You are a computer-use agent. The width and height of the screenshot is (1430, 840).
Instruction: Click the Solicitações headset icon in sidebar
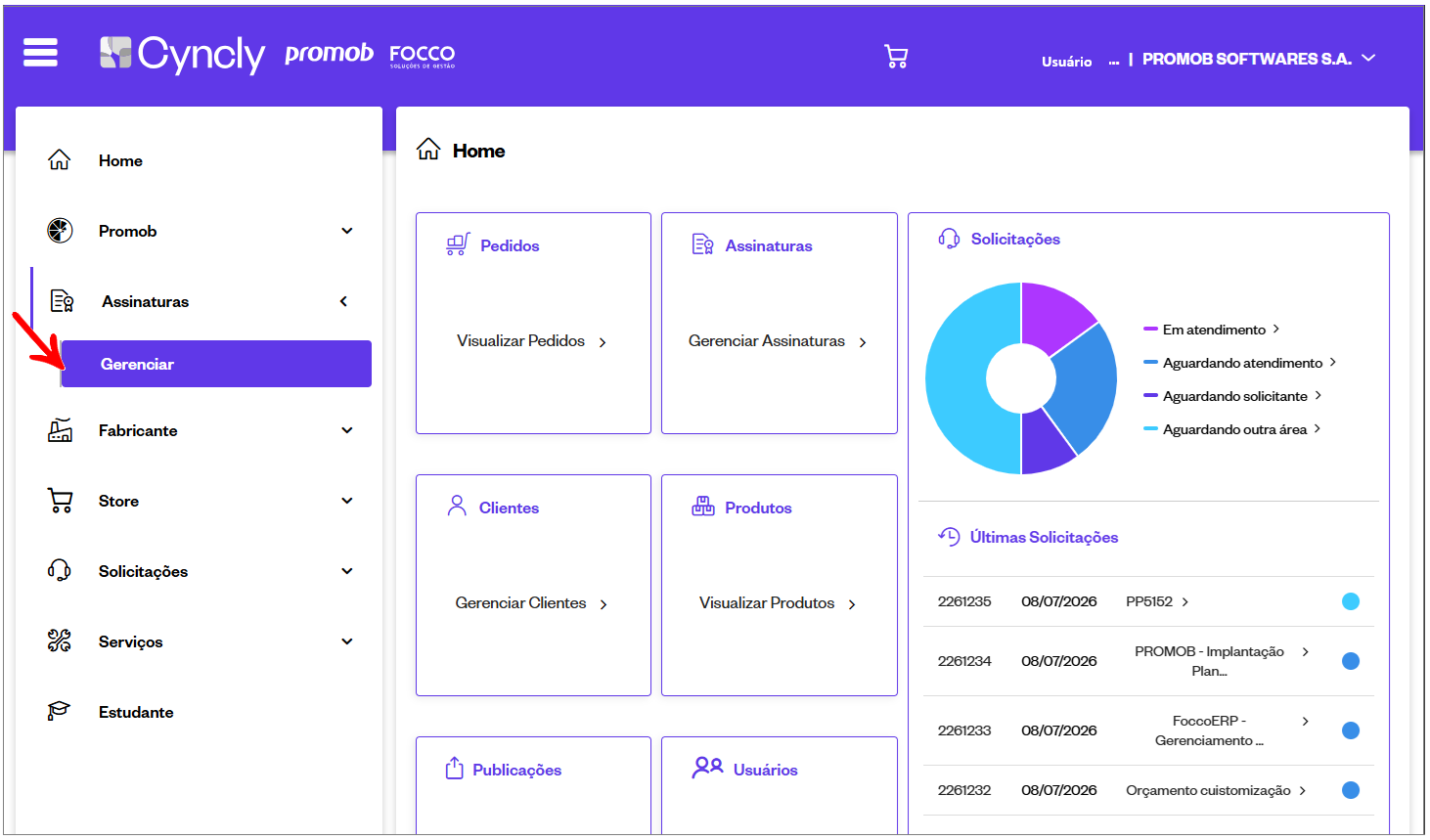point(60,571)
